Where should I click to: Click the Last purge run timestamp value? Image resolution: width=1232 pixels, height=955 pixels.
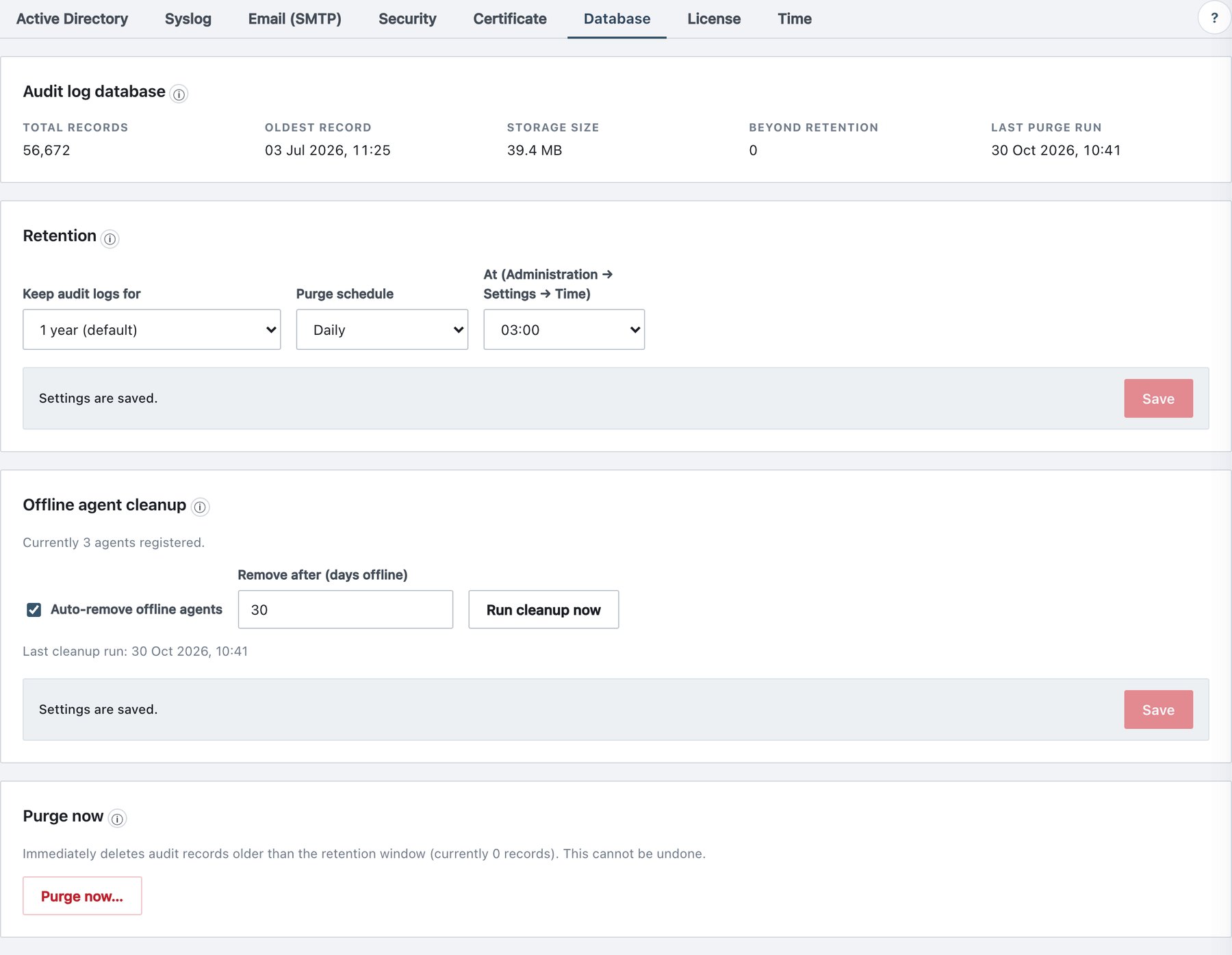(x=1056, y=150)
